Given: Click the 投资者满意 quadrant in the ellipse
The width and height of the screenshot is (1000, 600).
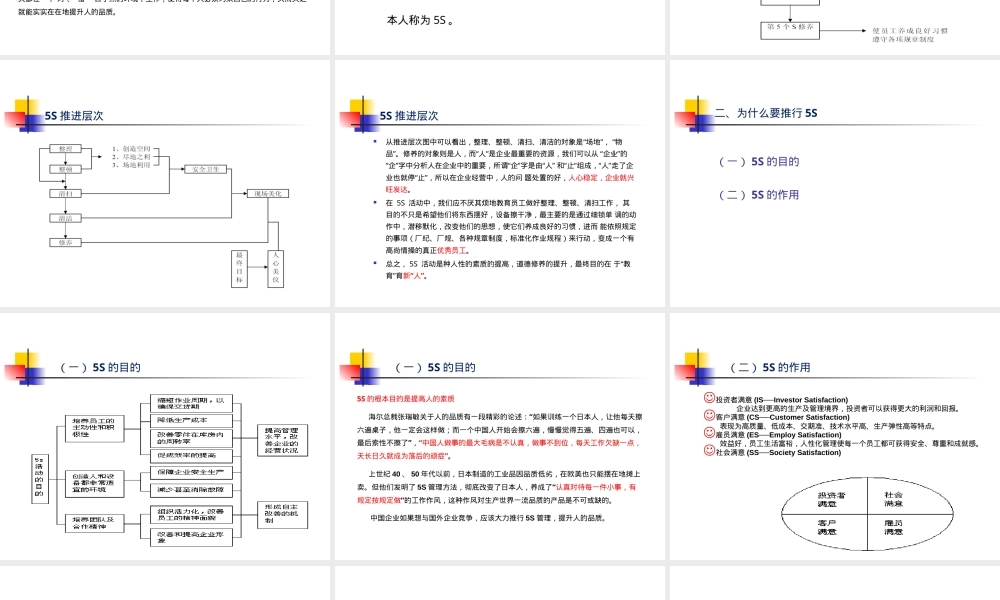Looking at the screenshot, I should (831, 499).
